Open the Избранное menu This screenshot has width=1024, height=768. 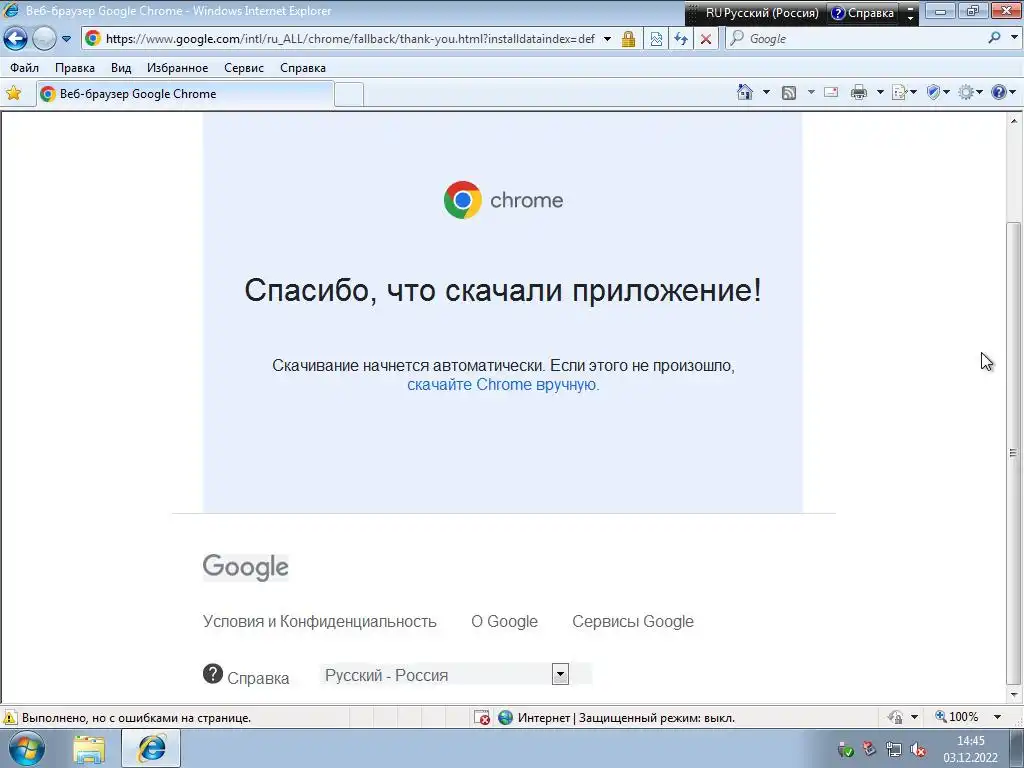click(x=178, y=68)
